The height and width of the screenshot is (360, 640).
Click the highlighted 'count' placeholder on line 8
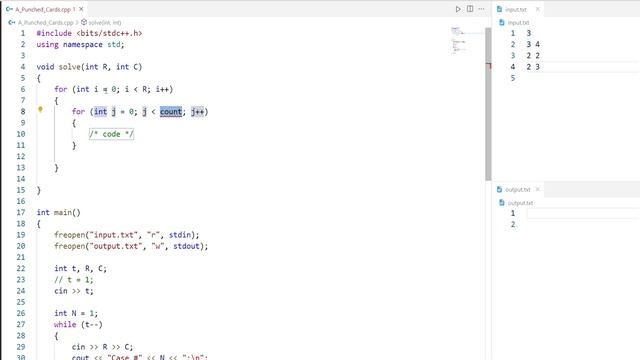(171, 111)
